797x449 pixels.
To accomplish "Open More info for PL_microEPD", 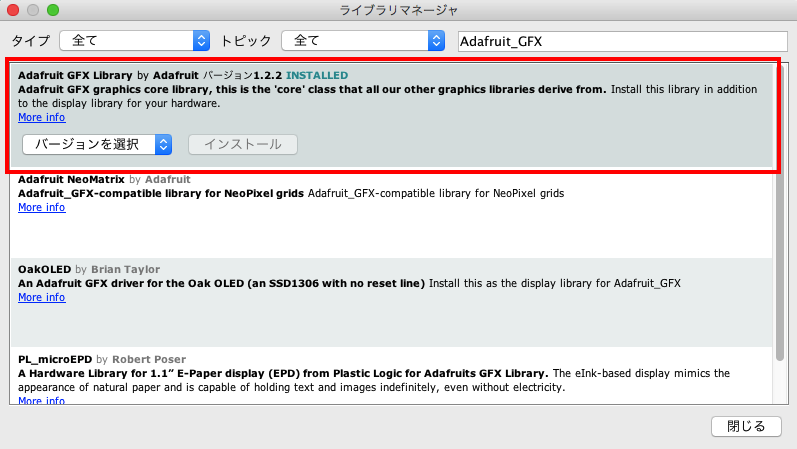I will point(42,400).
